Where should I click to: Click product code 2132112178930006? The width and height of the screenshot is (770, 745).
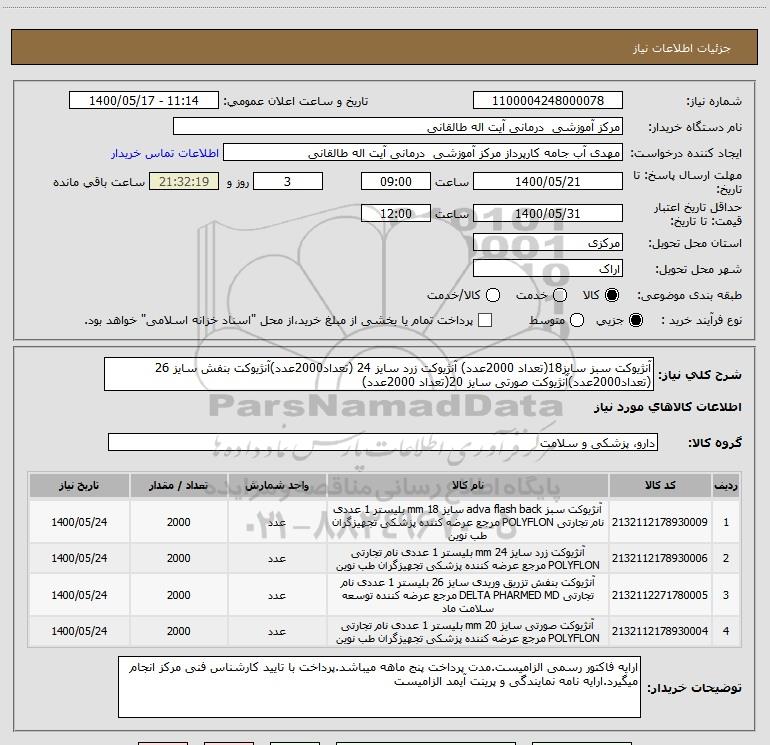point(660,558)
